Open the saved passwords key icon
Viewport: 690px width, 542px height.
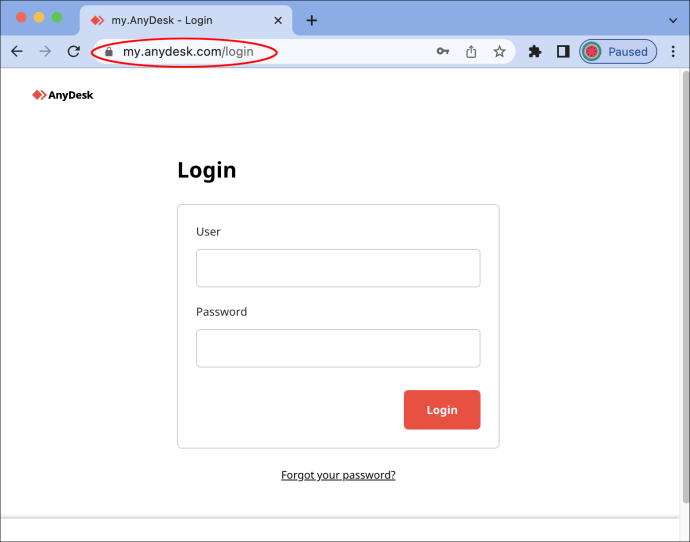[x=443, y=51]
